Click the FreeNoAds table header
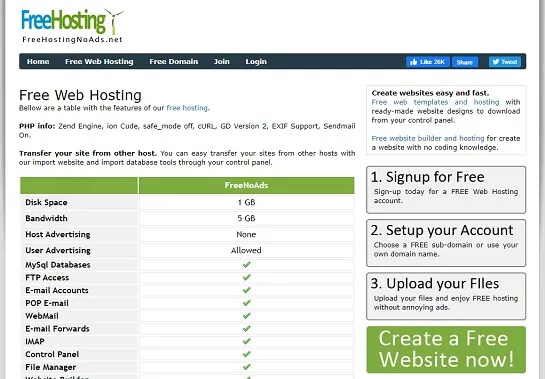This screenshot has width=545, height=379. point(246,185)
